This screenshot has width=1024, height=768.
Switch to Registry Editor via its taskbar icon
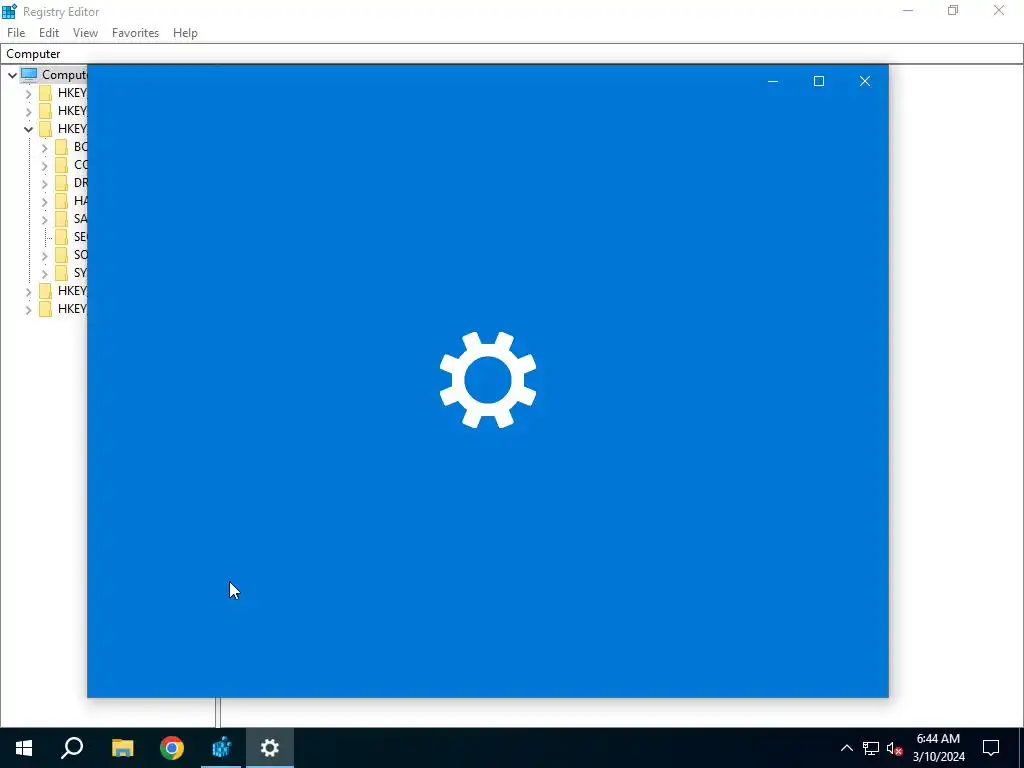tap(221, 748)
